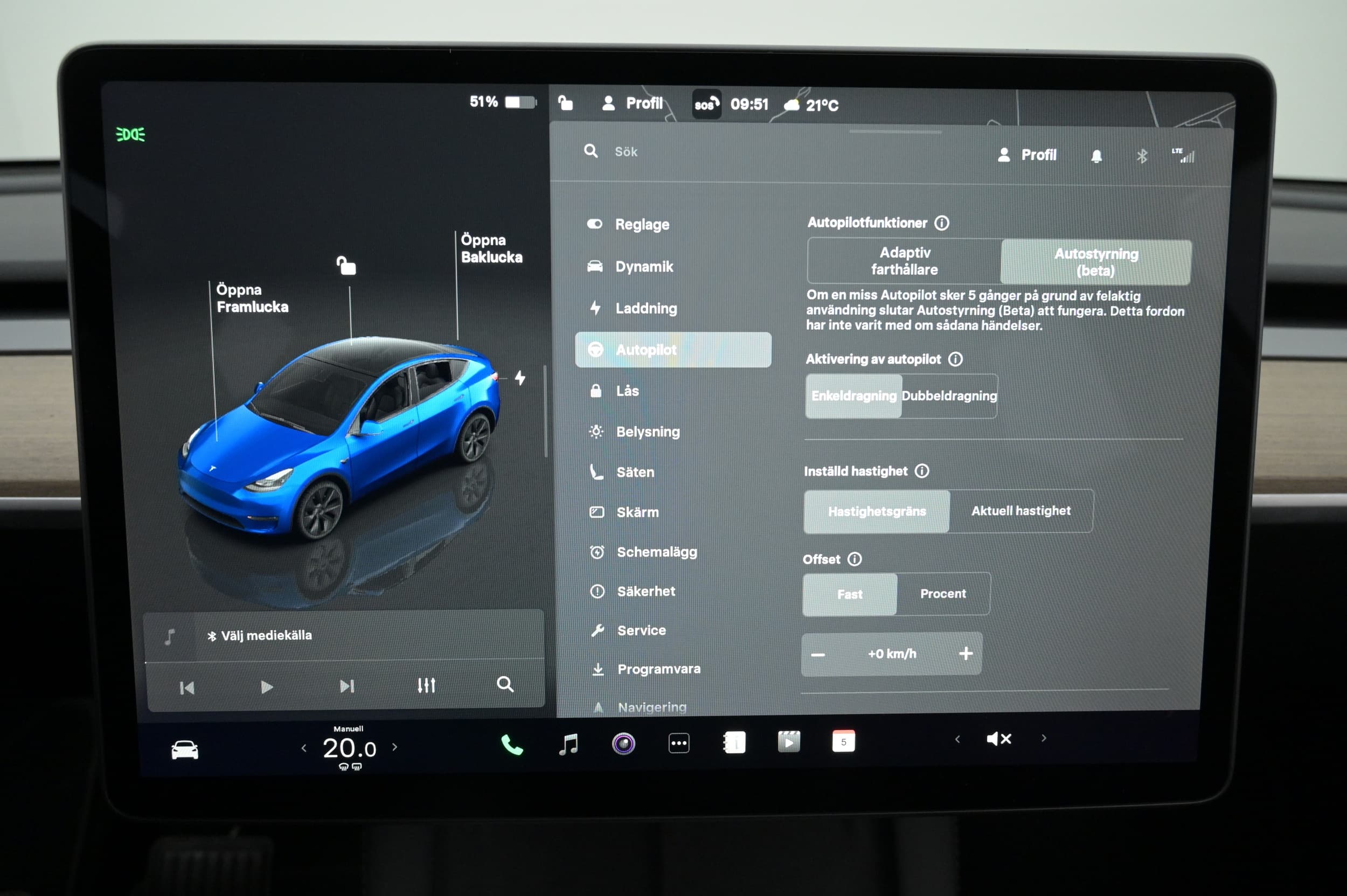The image size is (1347, 896).
Task: Show info for Aktivering av autopilot
Action: (x=955, y=359)
